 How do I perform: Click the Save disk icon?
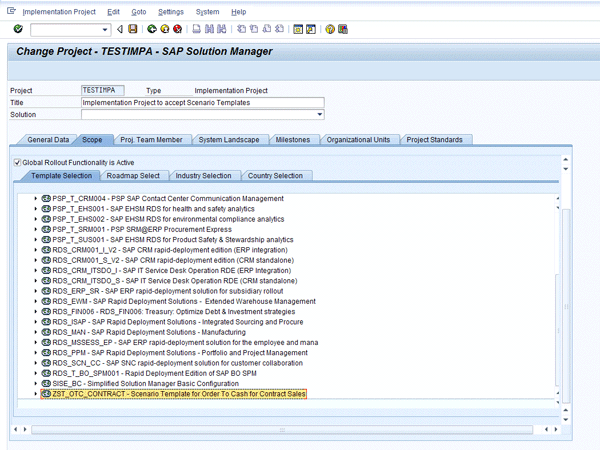point(134,29)
